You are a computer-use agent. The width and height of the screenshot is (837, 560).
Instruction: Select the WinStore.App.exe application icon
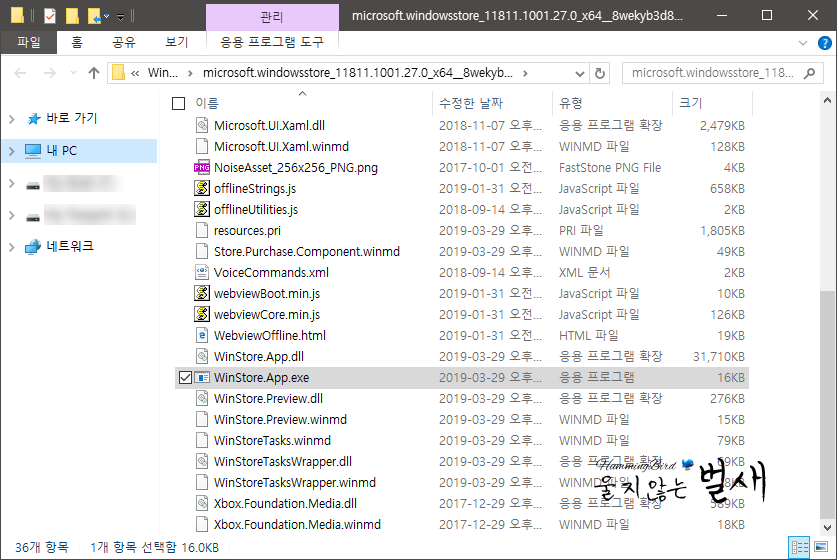(x=202, y=378)
